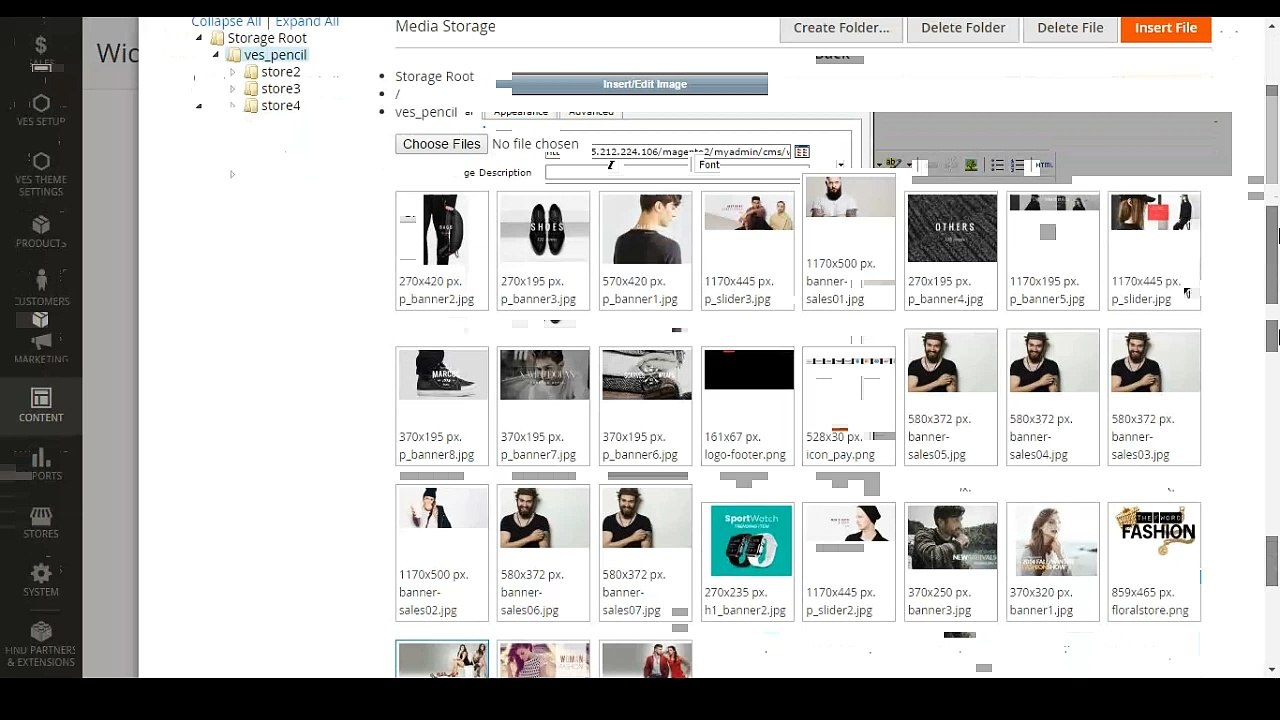Image resolution: width=1280 pixels, height=720 pixels.
Task: Click the Delete Folder button
Action: (963, 28)
